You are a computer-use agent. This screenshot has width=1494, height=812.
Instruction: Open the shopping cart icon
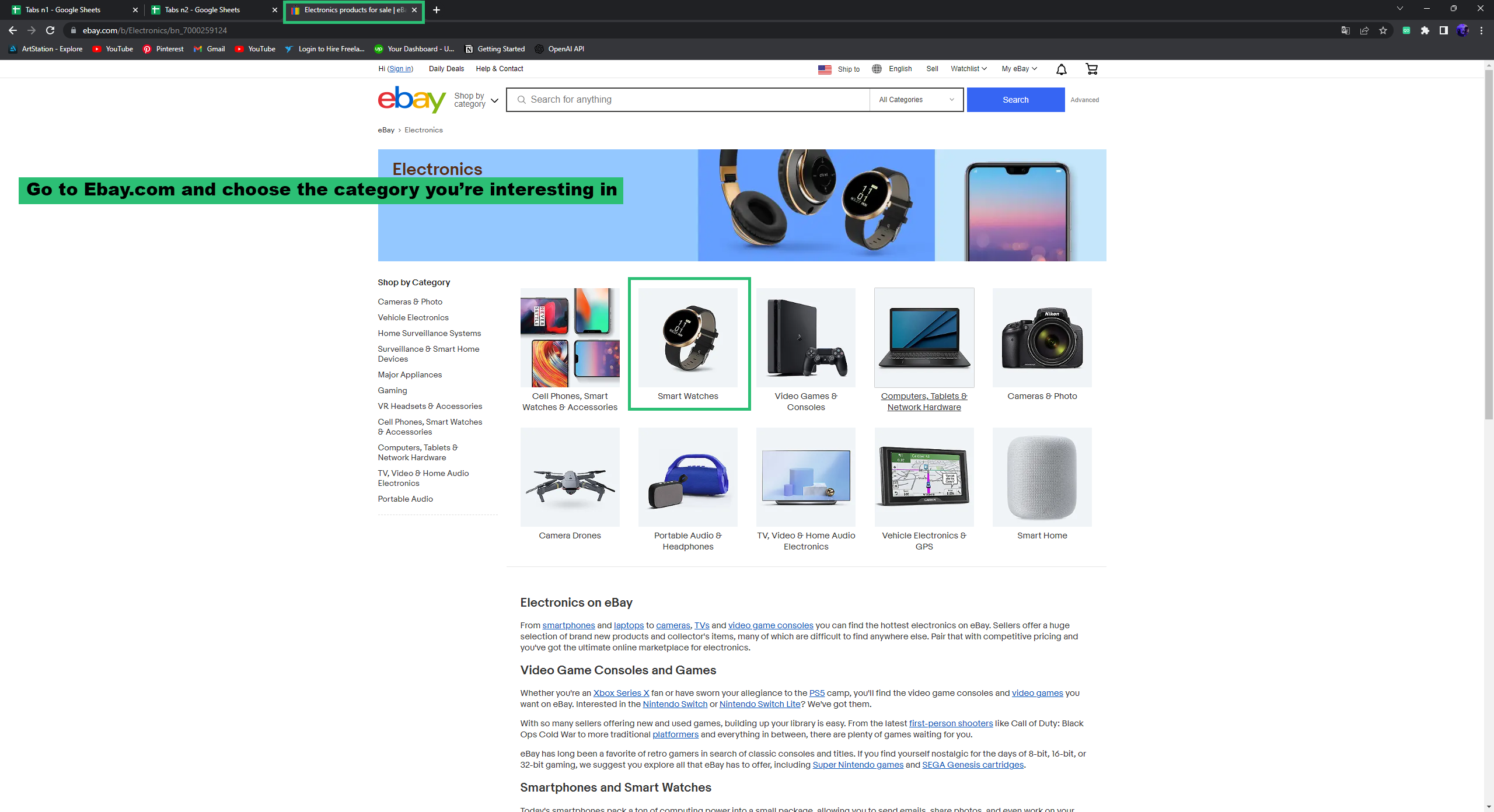point(1091,69)
